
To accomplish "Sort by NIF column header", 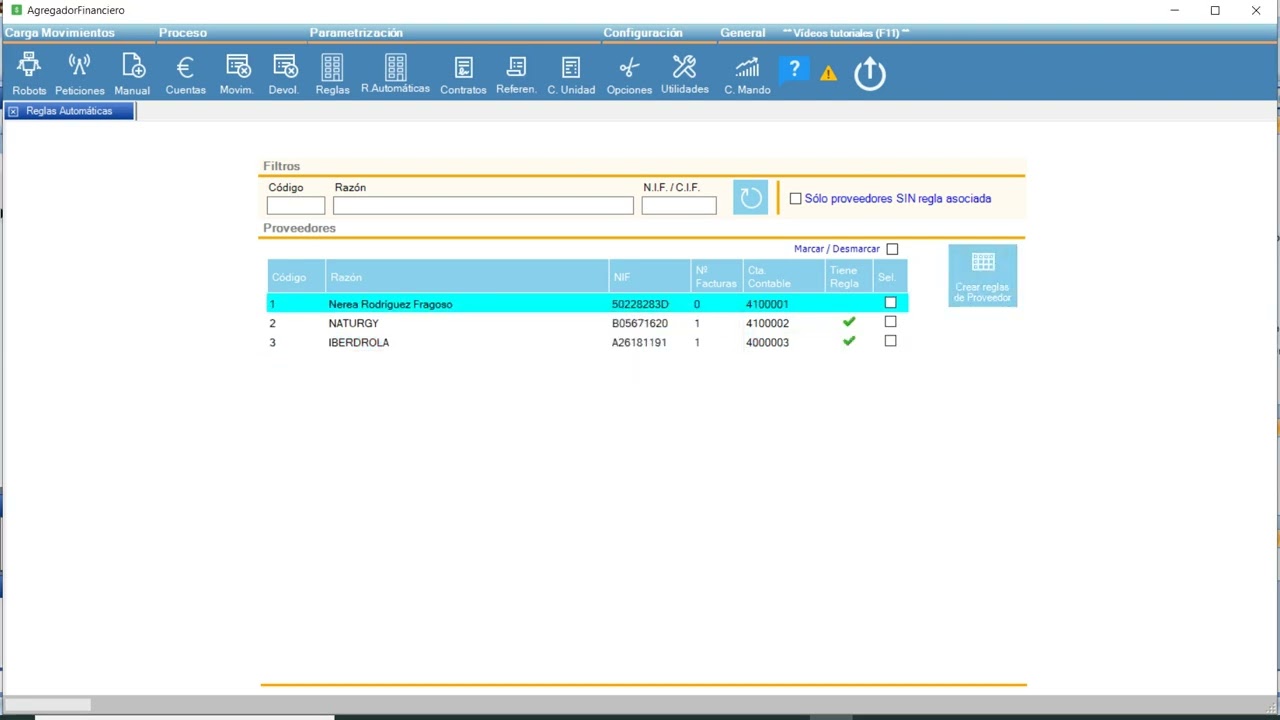I will pos(650,277).
